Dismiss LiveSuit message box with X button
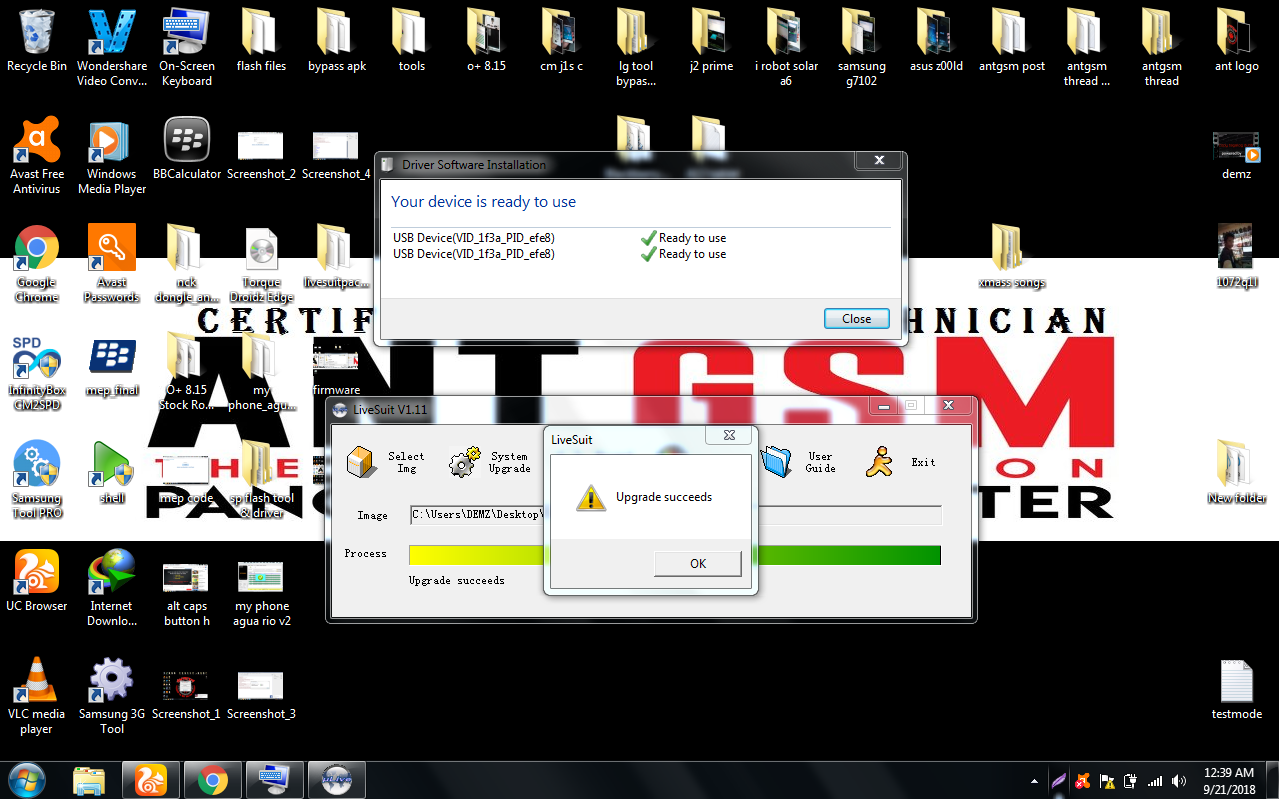Screen dimensions: 1279x799 coord(727,435)
